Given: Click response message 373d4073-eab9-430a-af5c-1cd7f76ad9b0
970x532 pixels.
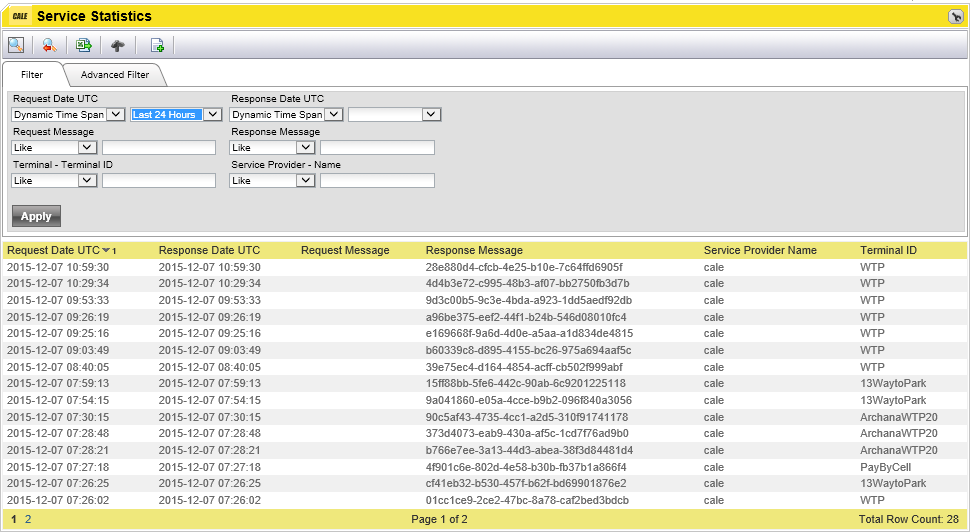Looking at the screenshot, I should [x=527, y=433].
